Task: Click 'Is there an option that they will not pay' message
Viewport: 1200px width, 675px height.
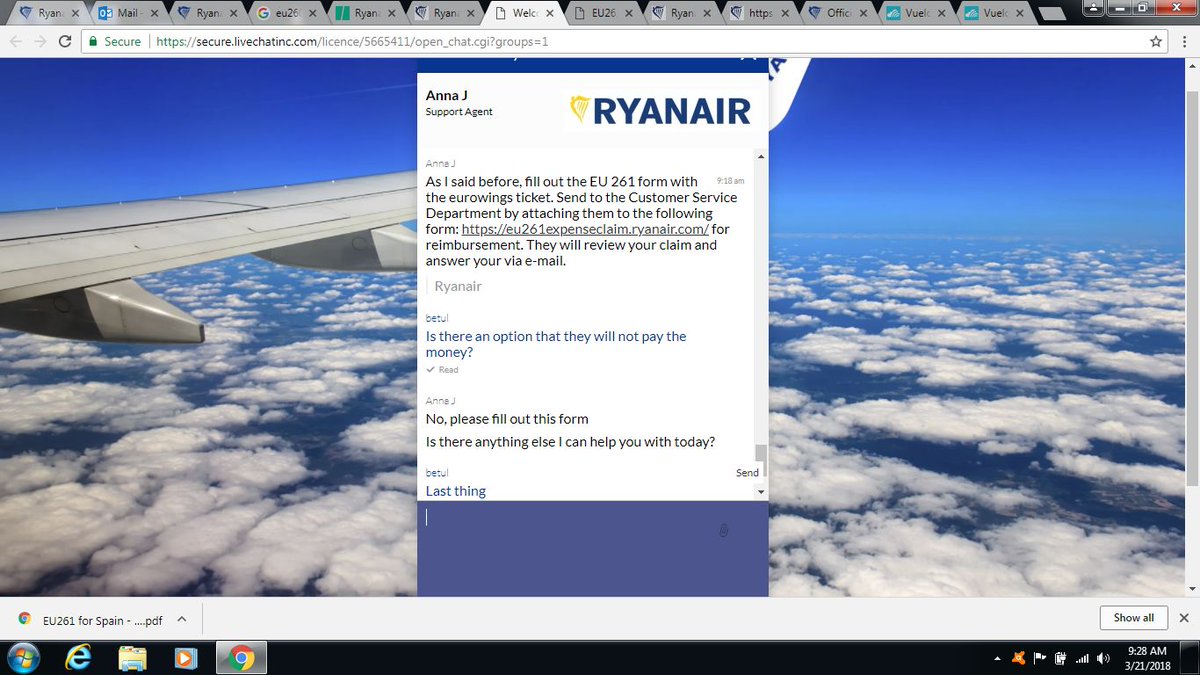Action: pos(556,344)
